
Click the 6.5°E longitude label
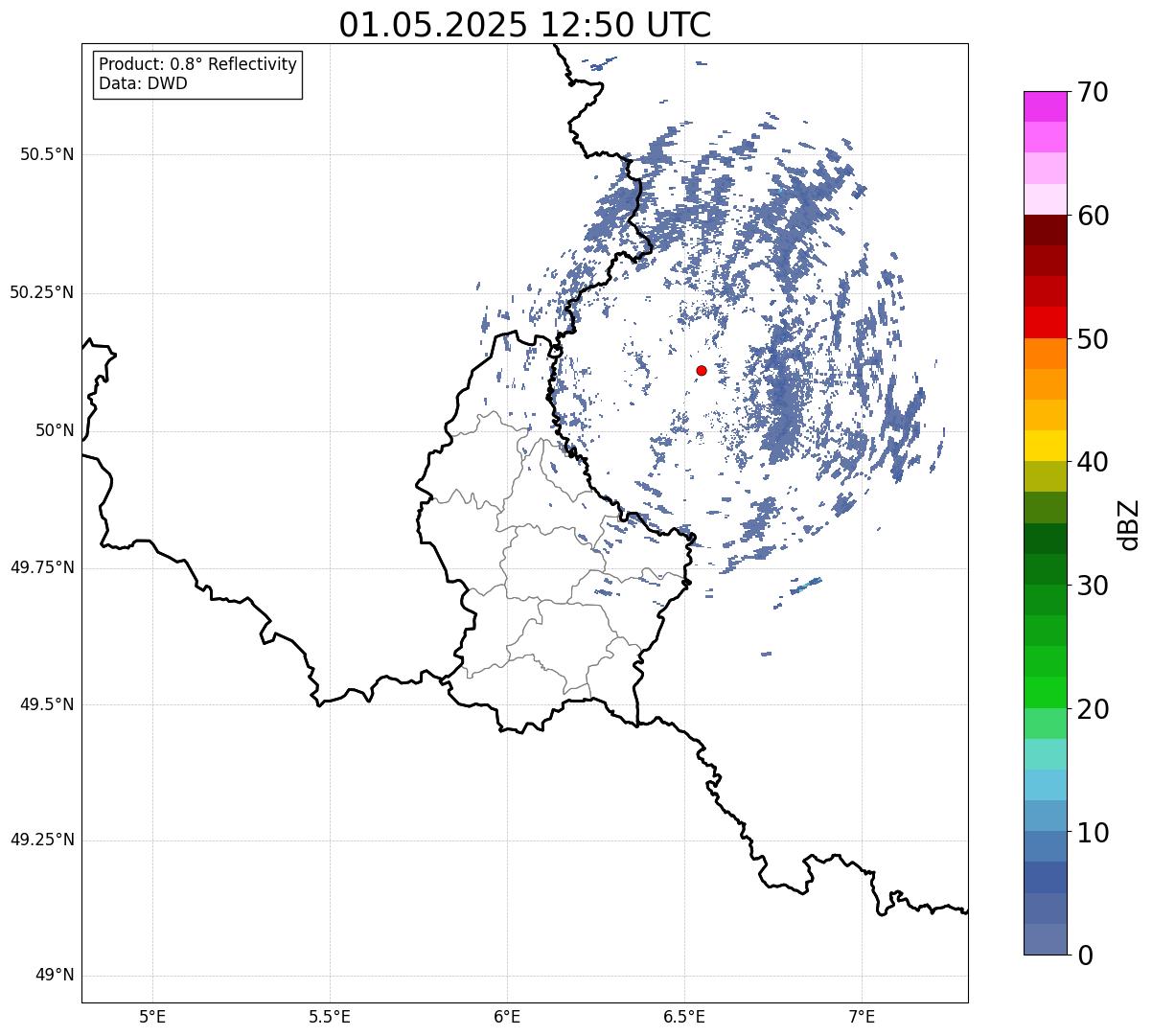coord(684,1017)
